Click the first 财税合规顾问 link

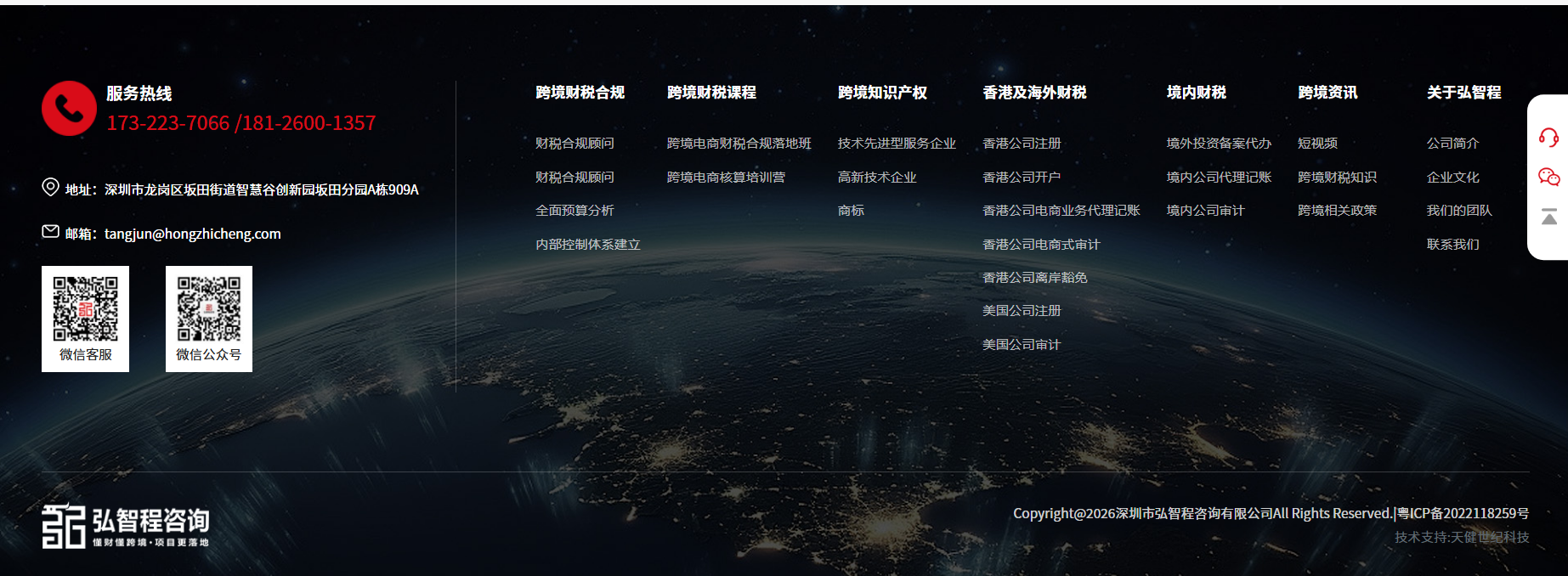click(575, 144)
